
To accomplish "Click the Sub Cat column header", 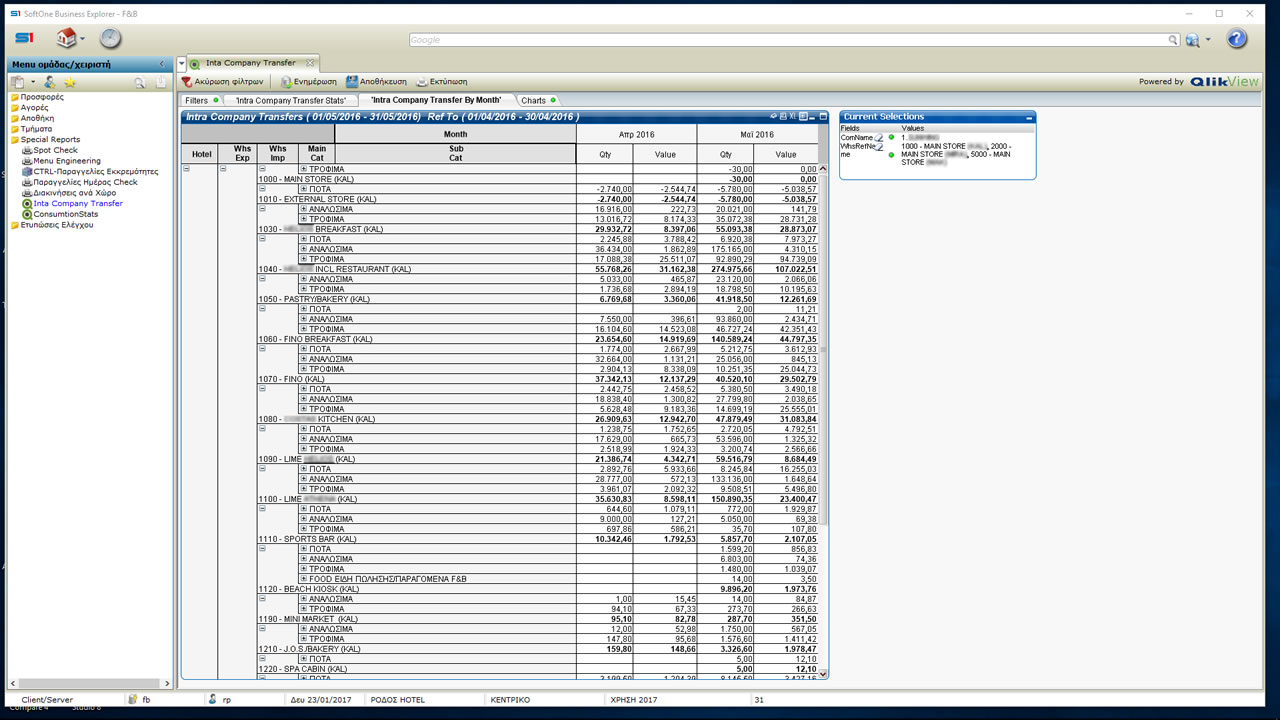I will tap(455, 154).
